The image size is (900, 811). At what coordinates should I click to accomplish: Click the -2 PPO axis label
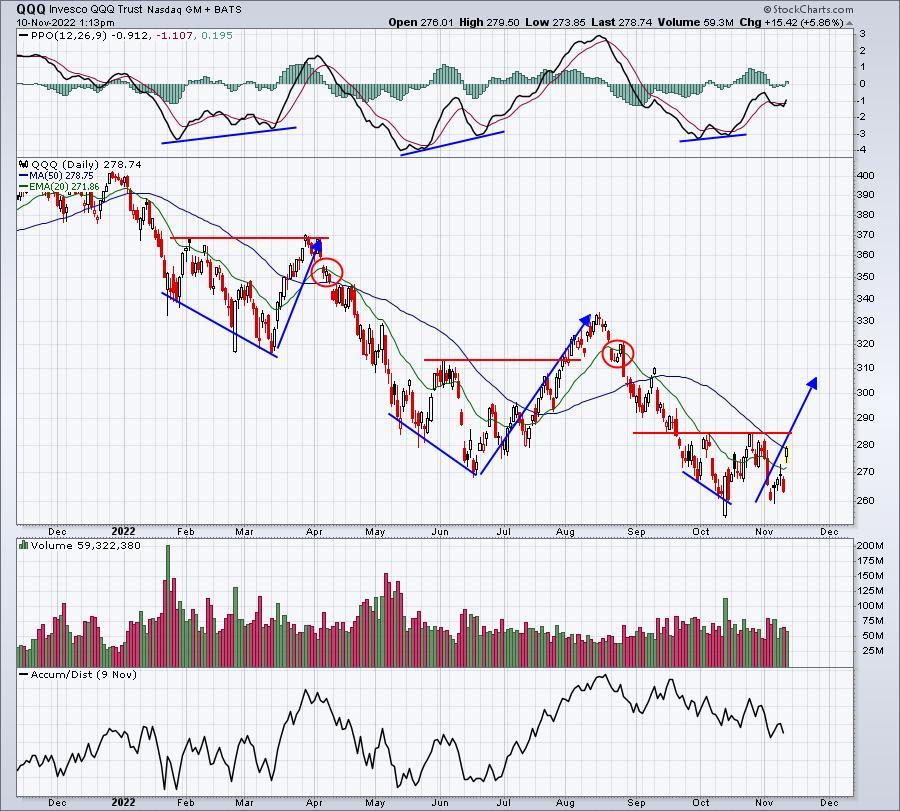click(862, 117)
